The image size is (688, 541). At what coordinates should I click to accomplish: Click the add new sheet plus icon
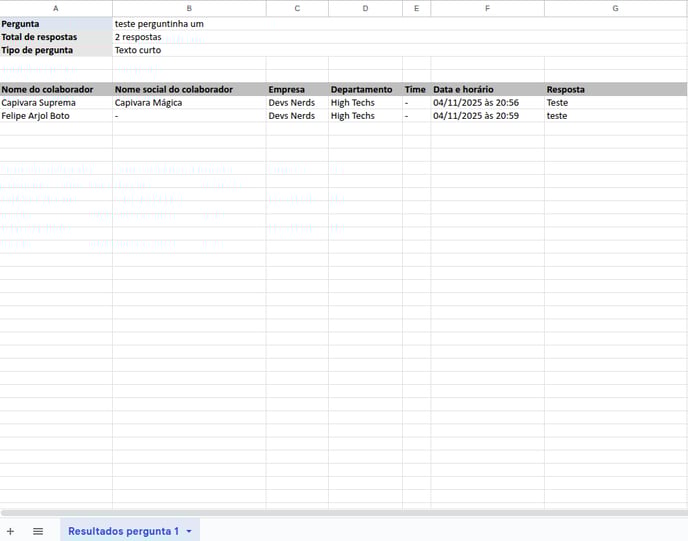coord(10,531)
